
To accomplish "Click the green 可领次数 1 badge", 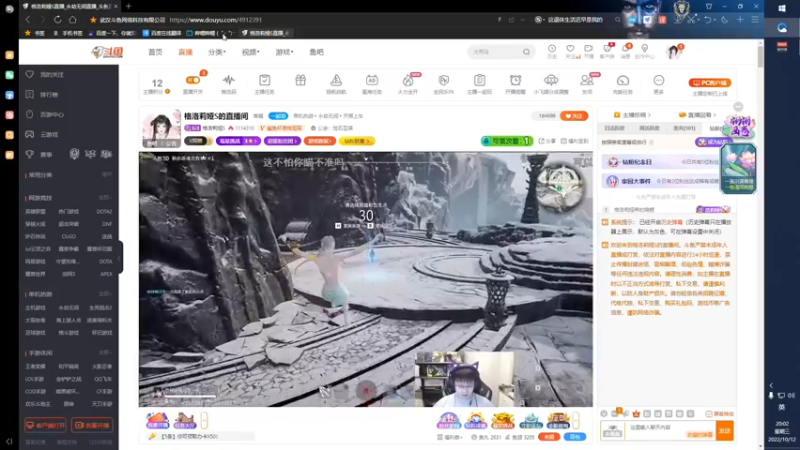I will click(507, 141).
